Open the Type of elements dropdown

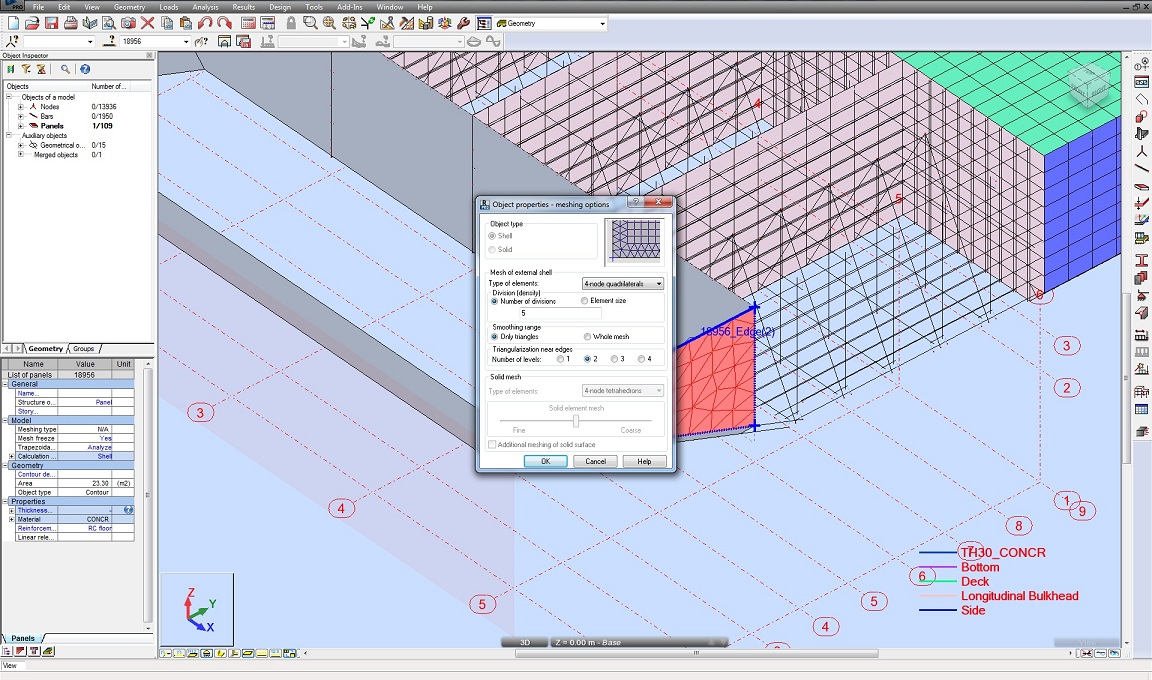623,284
